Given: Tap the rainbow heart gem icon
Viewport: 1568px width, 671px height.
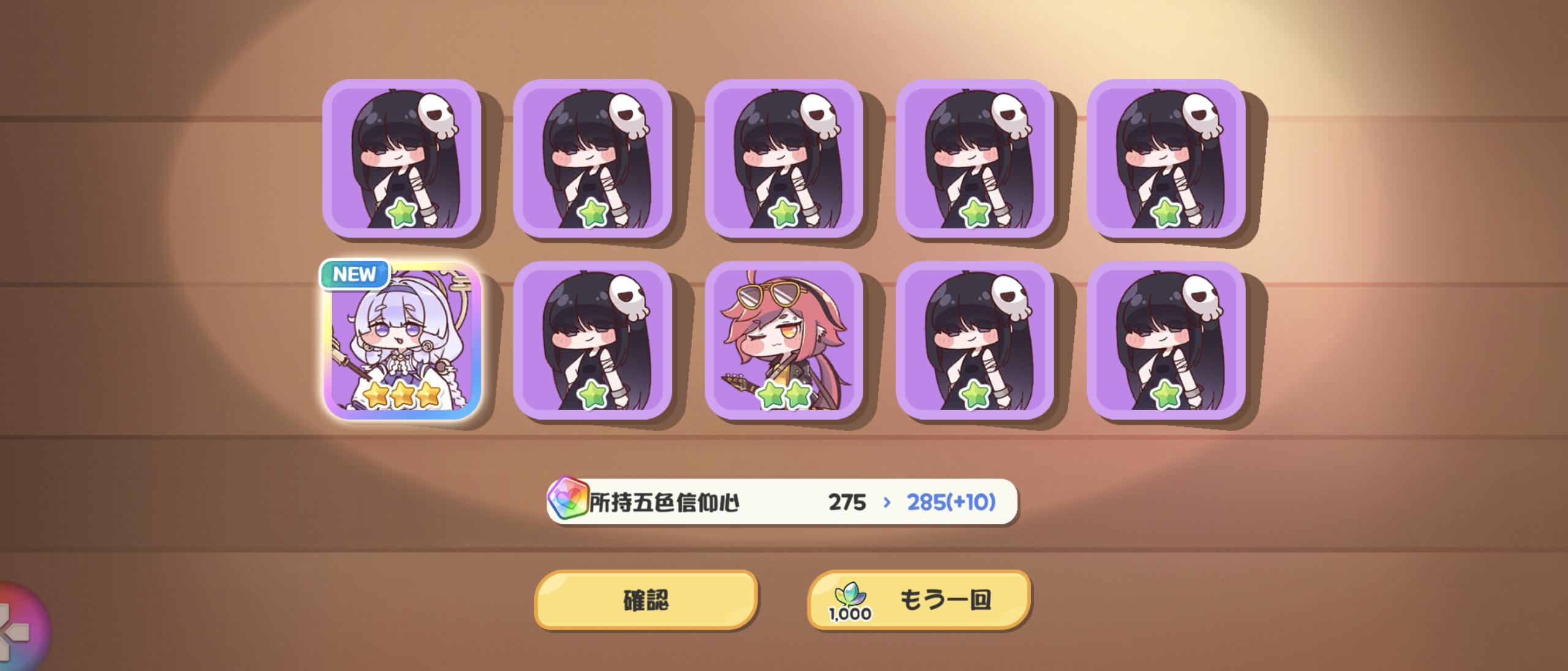Looking at the screenshot, I should pos(568,500).
